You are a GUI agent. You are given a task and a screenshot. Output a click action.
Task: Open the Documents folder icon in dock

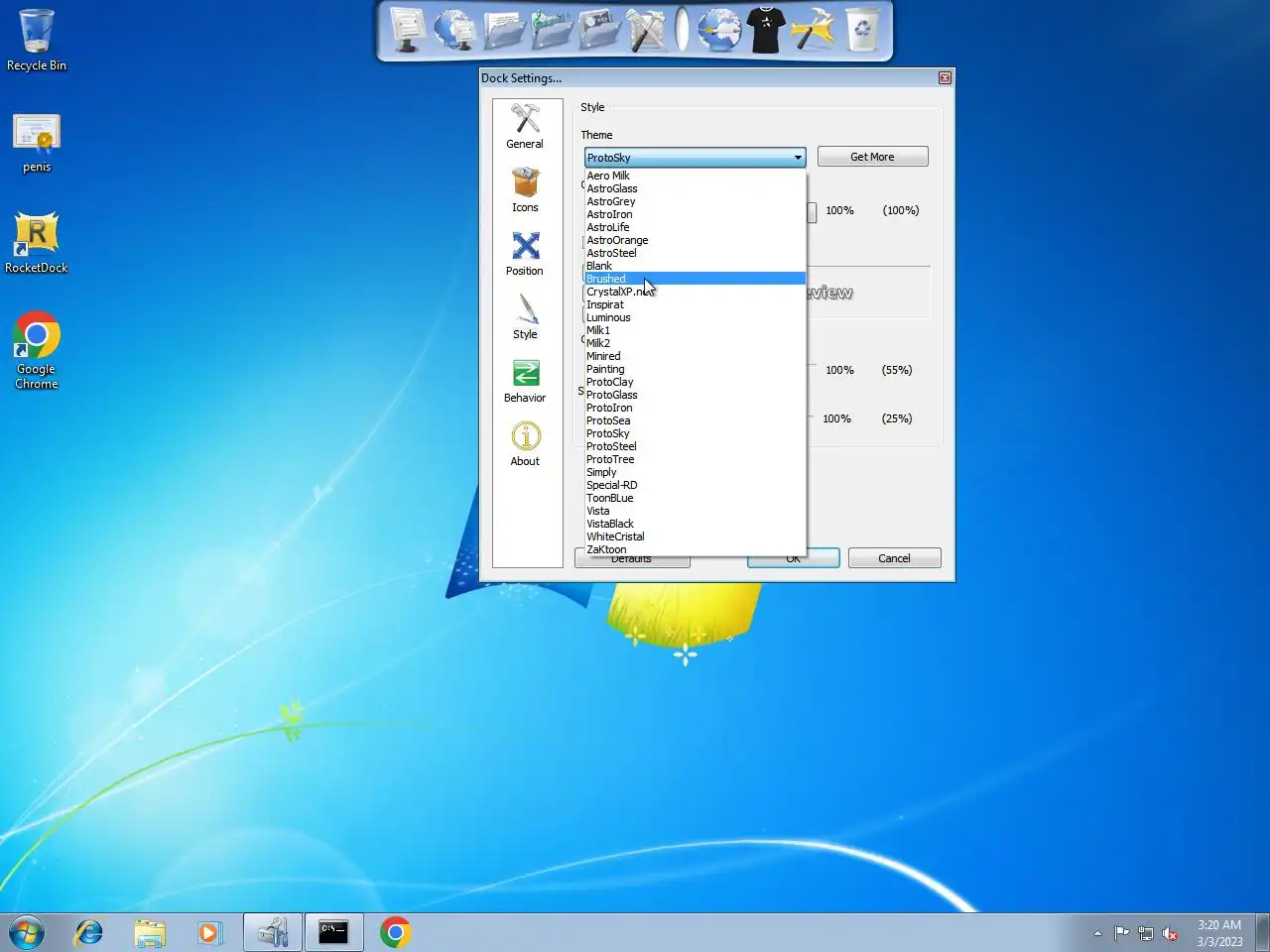point(504,30)
